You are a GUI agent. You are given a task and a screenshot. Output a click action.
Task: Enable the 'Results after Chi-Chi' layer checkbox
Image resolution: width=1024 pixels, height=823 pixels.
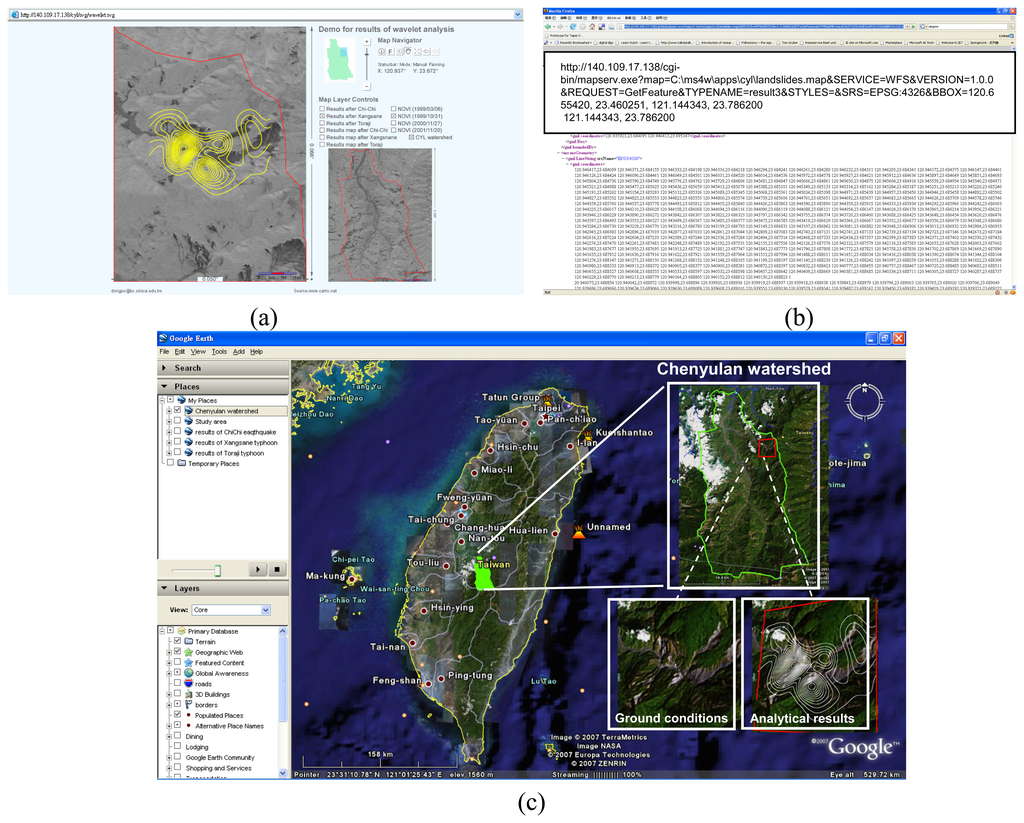pyautogui.click(x=322, y=109)
